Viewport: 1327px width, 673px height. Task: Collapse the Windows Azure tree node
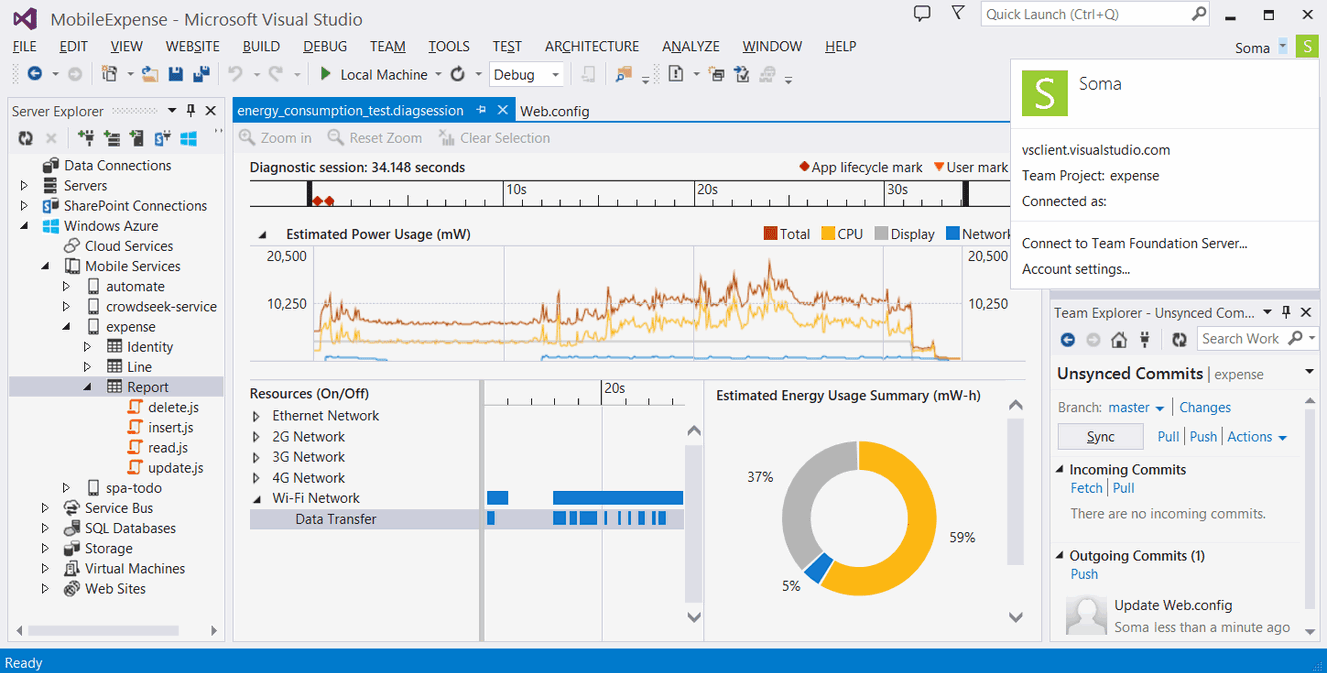(x=25, y=226)
